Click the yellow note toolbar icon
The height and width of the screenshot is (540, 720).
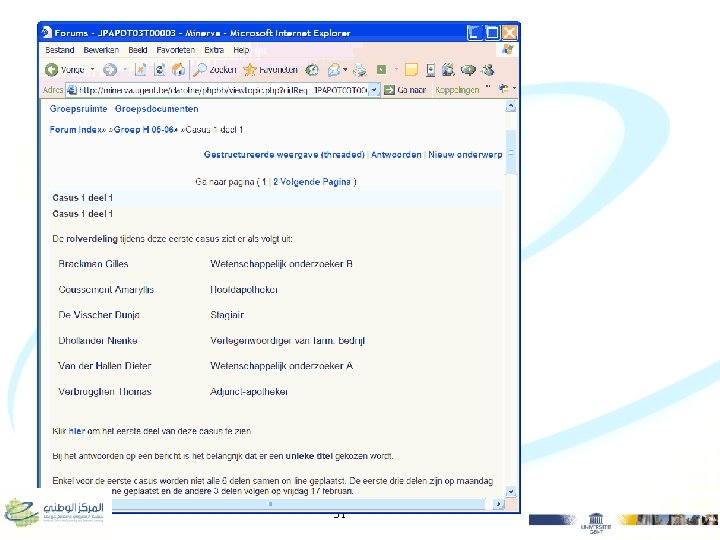tap(411, 70)
